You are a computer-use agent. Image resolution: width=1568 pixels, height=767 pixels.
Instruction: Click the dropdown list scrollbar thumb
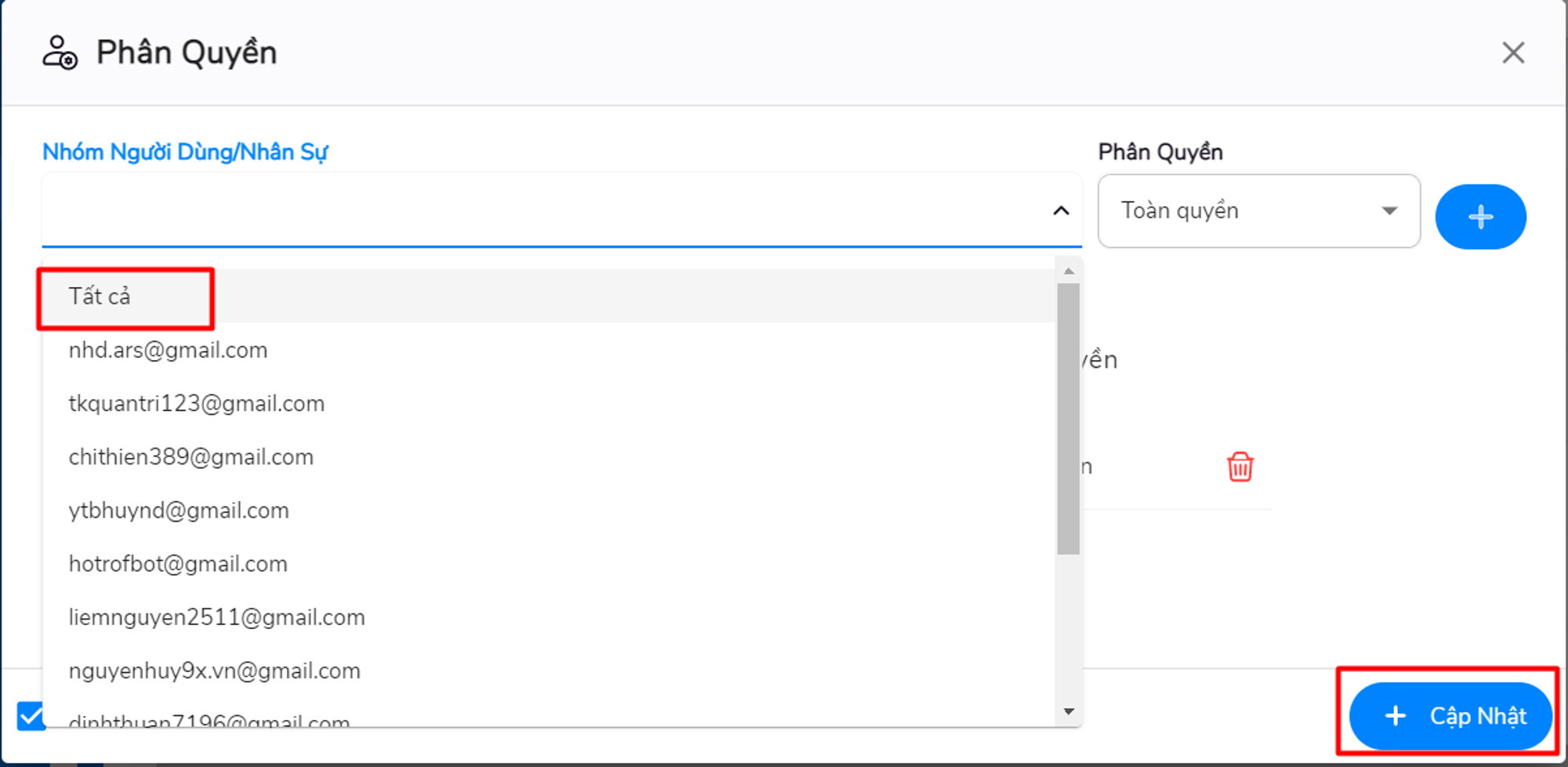tap(1068, 420)
